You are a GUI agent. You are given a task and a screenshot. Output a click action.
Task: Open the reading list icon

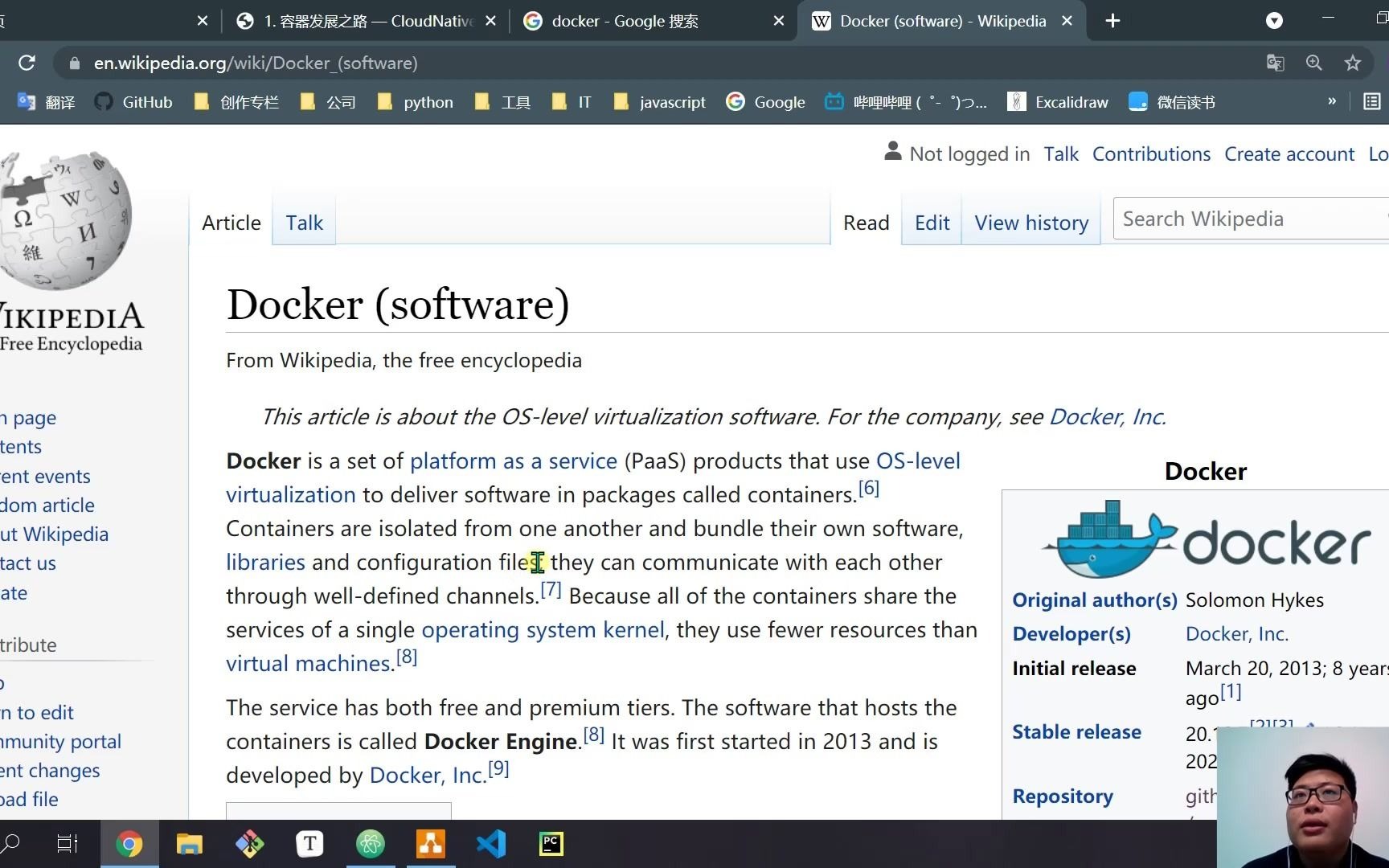pyautogui.click(x=1372, y=101)
